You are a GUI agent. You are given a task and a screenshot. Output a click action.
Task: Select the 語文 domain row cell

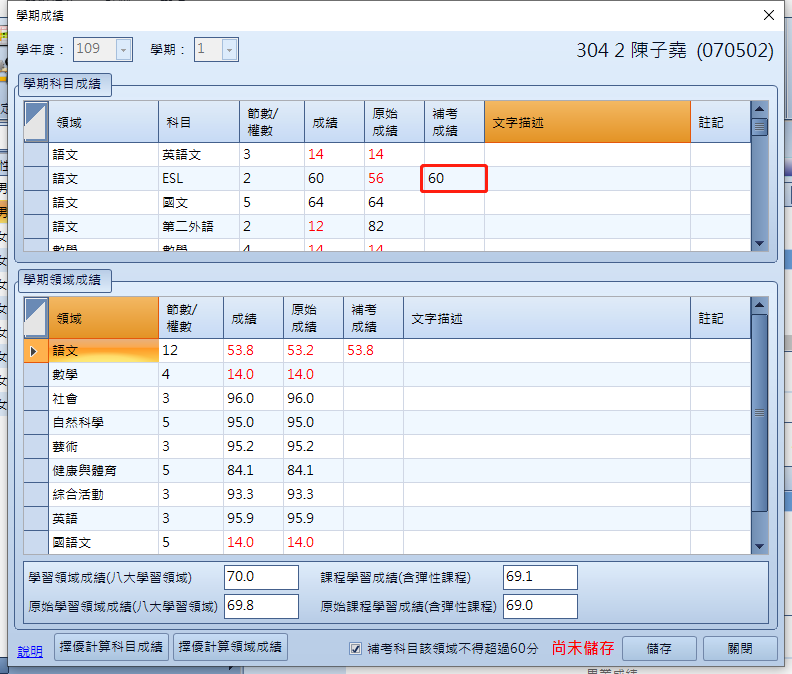point(104,351)
